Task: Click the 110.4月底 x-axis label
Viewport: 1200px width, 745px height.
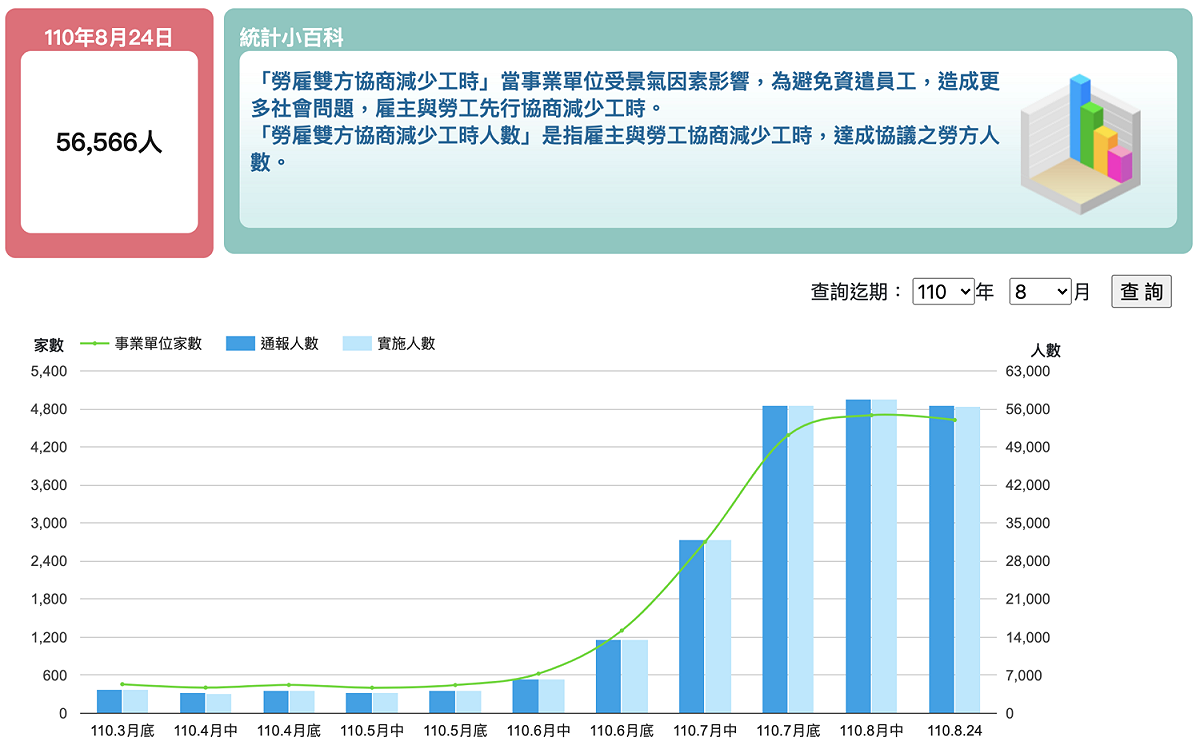Action: 289,731
